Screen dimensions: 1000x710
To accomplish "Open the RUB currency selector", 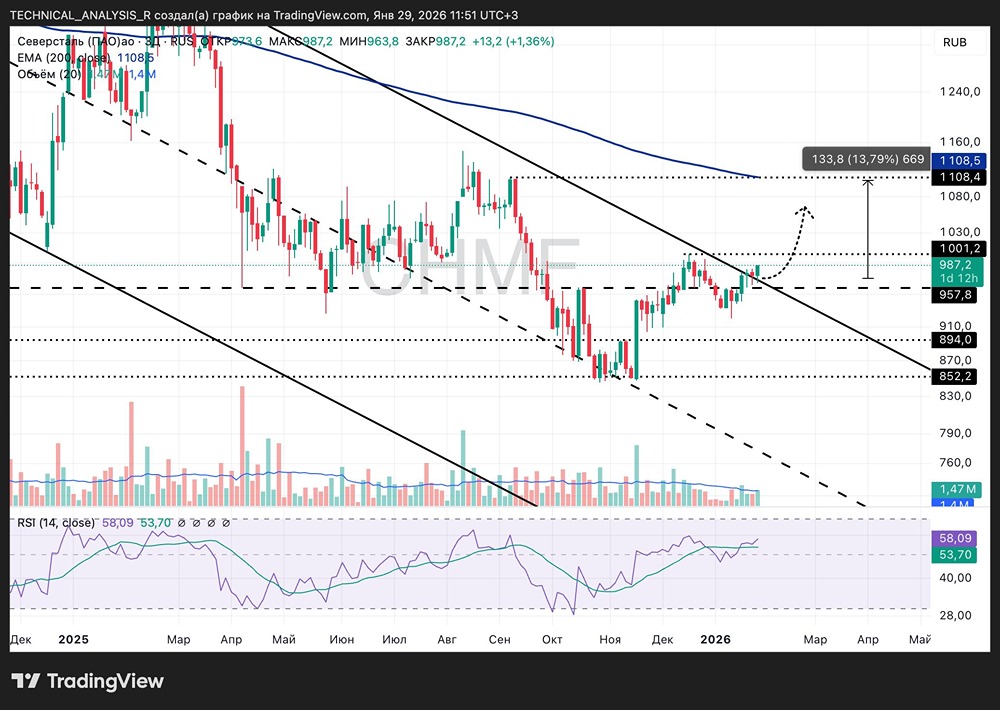I will pyautogui.click(x=954, y=42).
